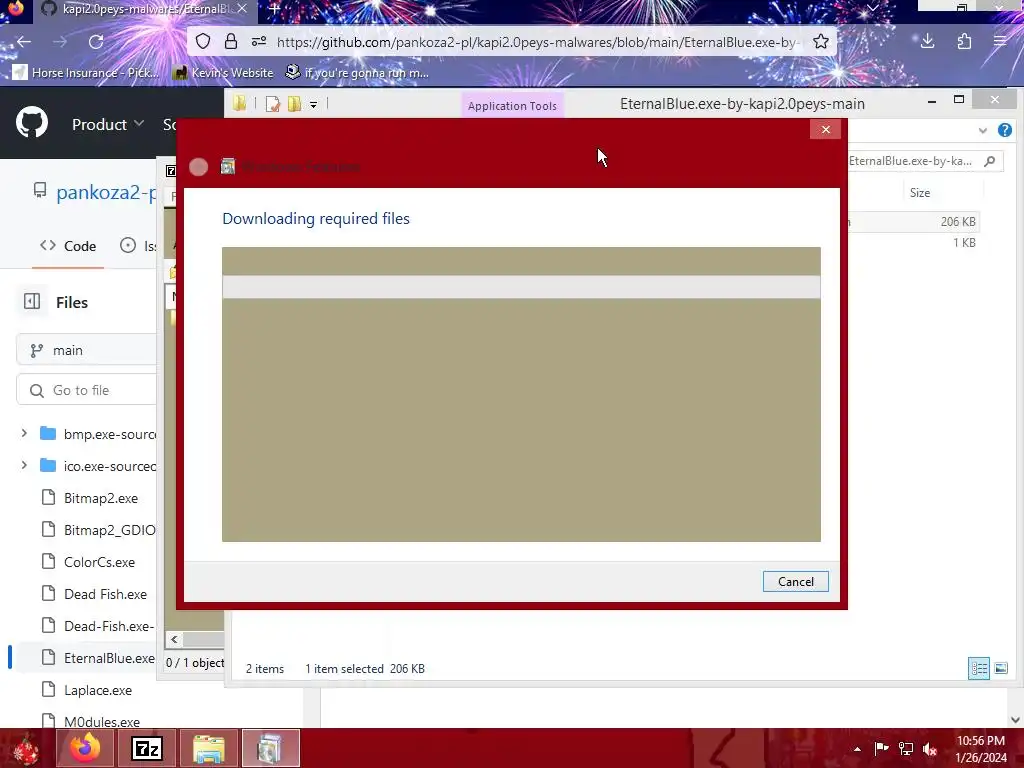
Task: Click the Windows Features back circle button
Action: [x=199, y=167]
